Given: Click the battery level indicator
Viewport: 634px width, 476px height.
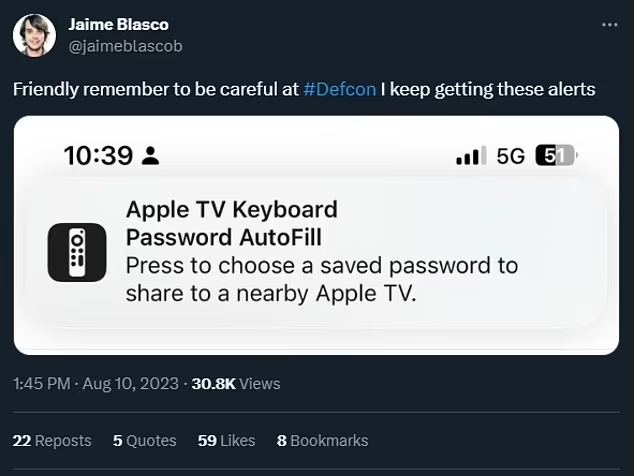Looking at the screenshot, I should click(x=556, y=156).
